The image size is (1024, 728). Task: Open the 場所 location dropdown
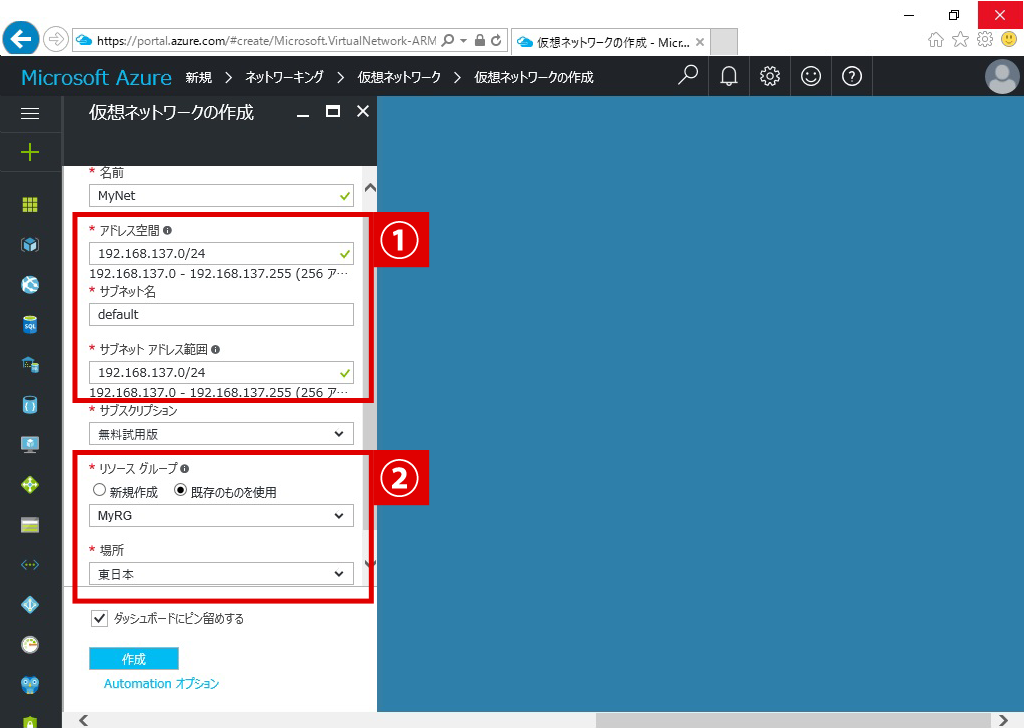coord(221,574)
